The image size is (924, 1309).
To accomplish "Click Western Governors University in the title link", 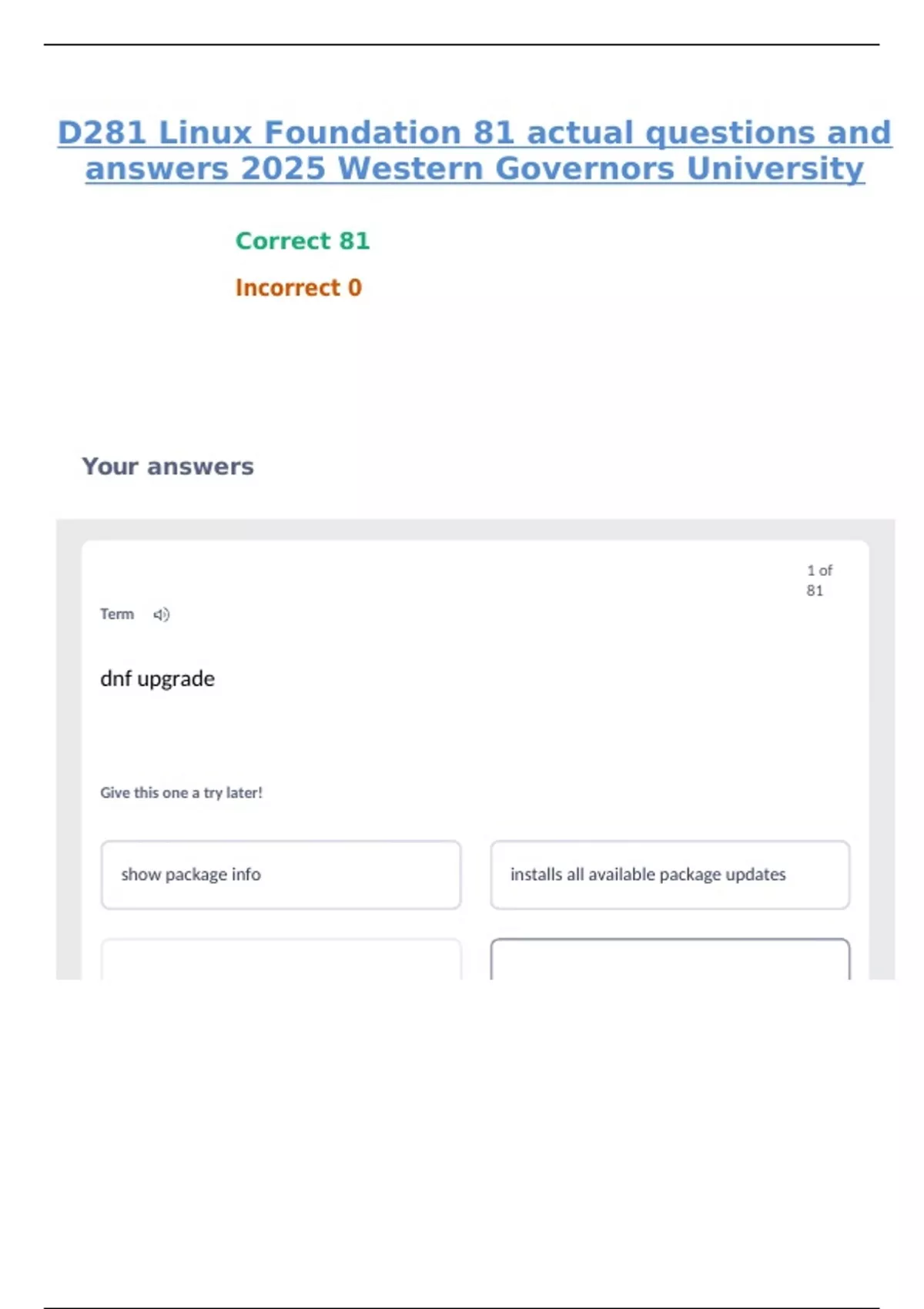I will coord(602,169).
